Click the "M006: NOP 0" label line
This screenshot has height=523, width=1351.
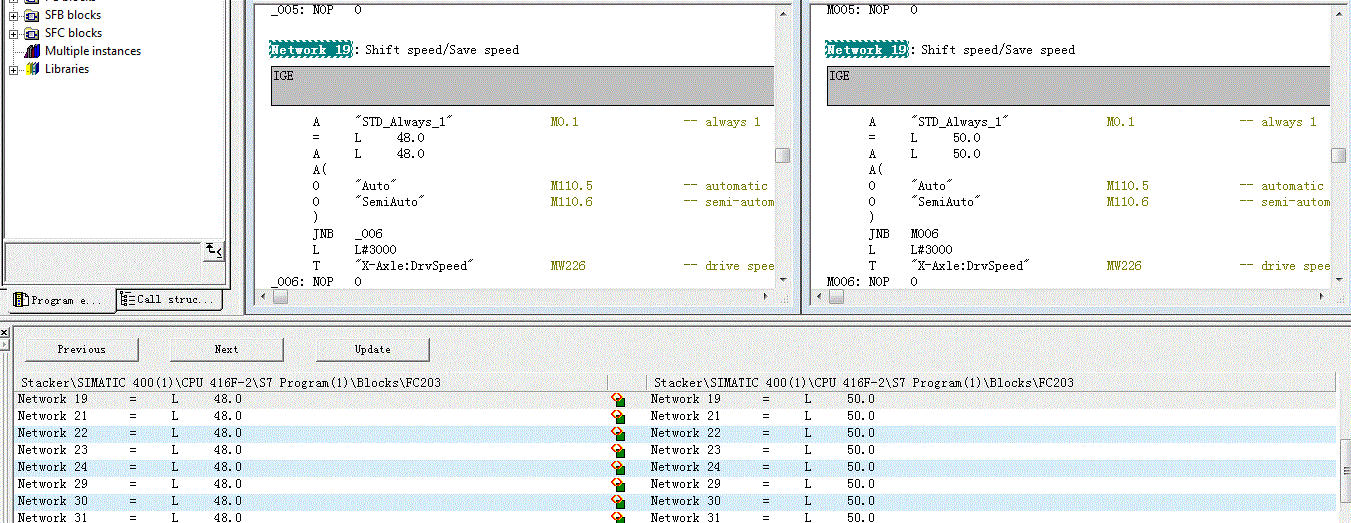click(873, 282)
